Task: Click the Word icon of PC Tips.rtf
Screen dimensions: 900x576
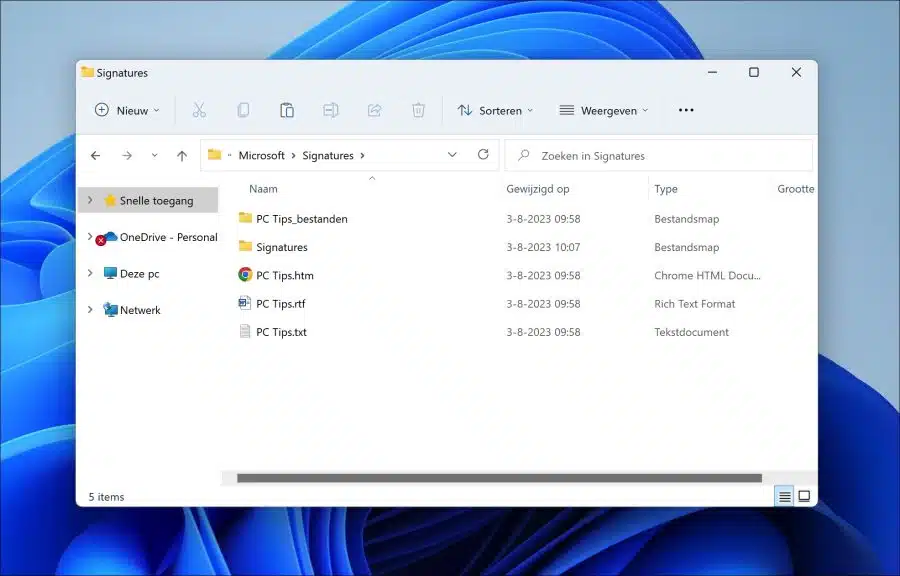Action: click(245, 303)
